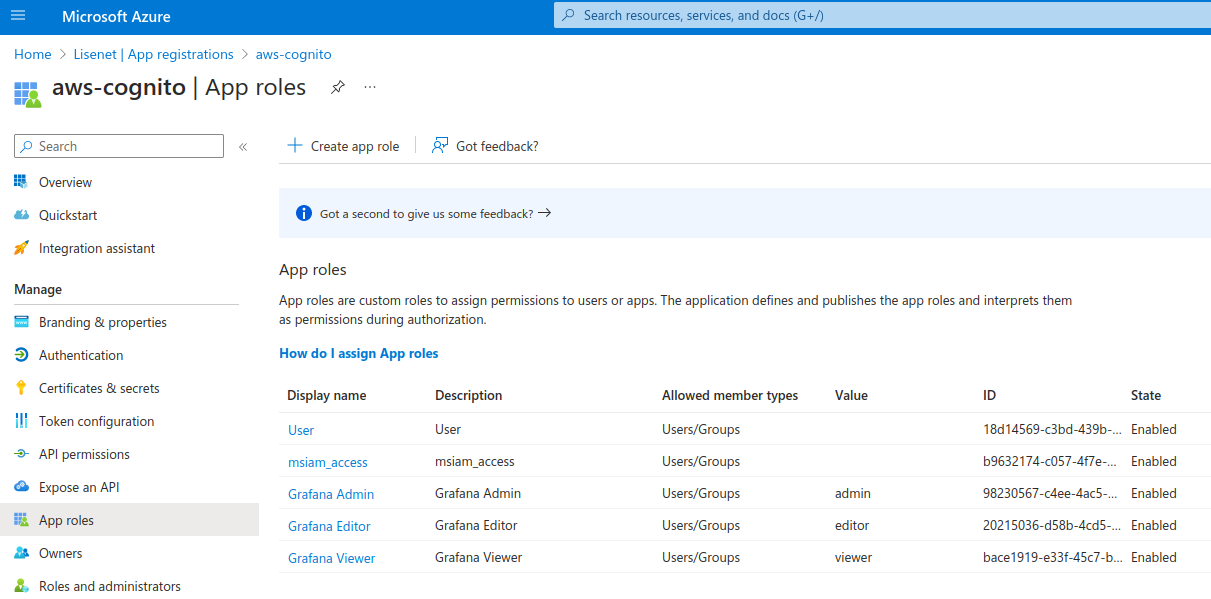The width and height of the screenshot is (1211, 599).
Task: Click the Display name column header
Action: tap(327, 395)
